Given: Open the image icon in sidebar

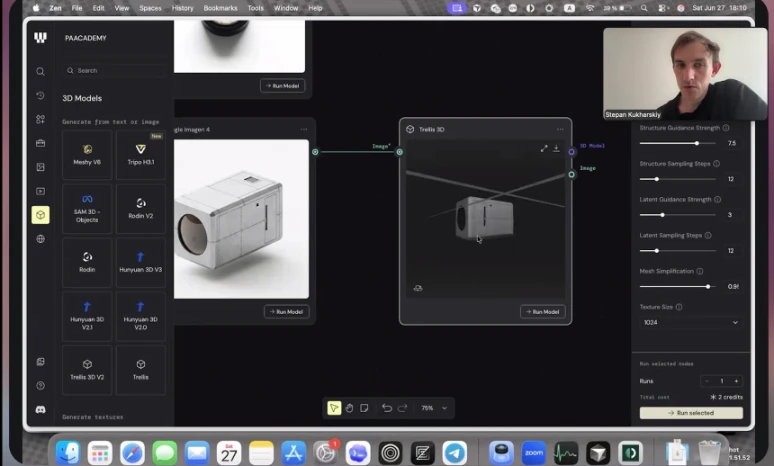Looking at the screenshot, I should point(40,167).
